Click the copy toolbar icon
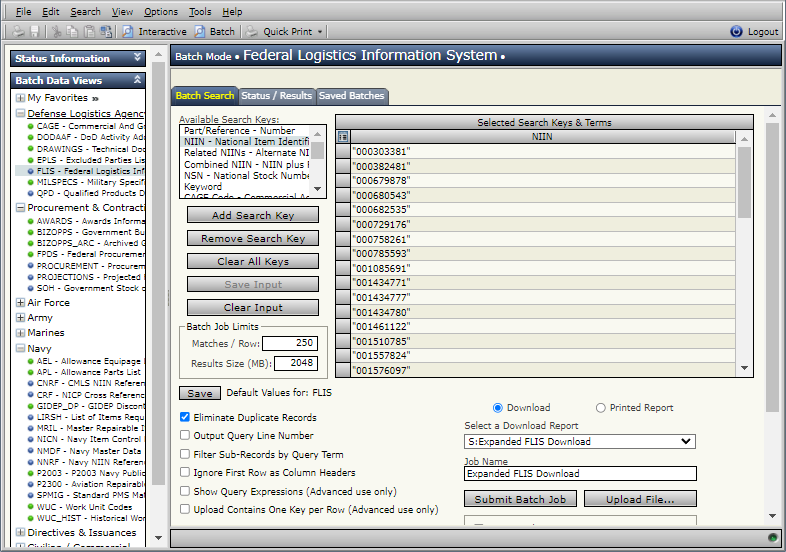786x552 pixels. (73, 32)
